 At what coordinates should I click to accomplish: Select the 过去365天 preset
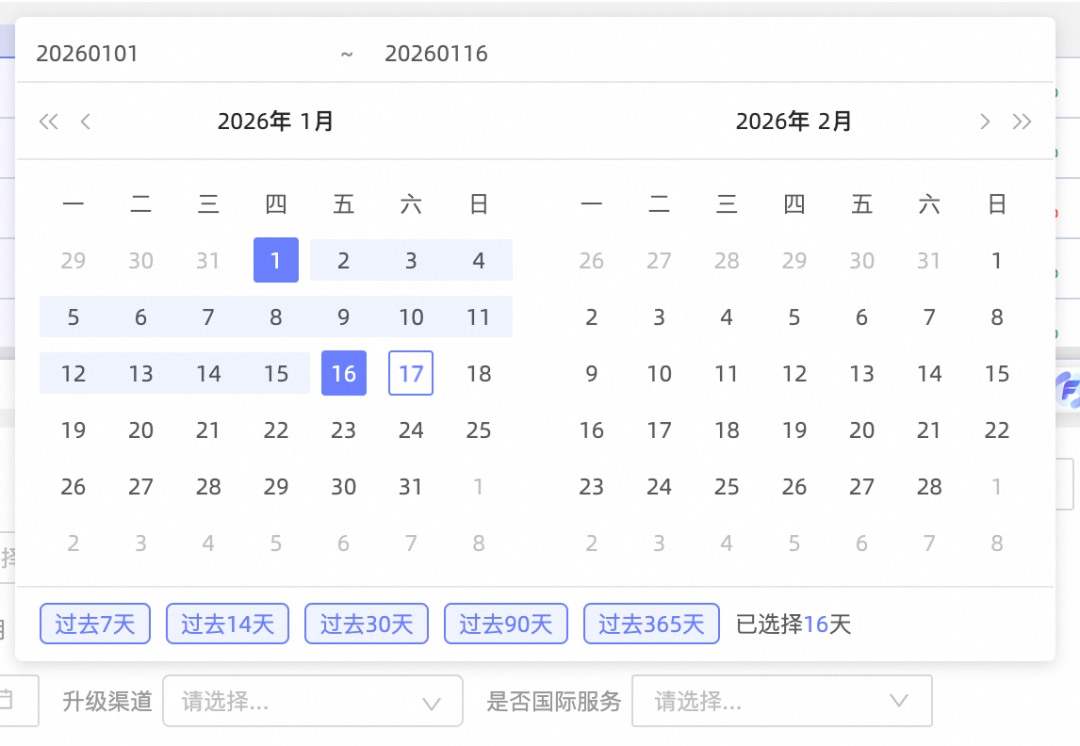pyautogui.click(x=651, y=624)
